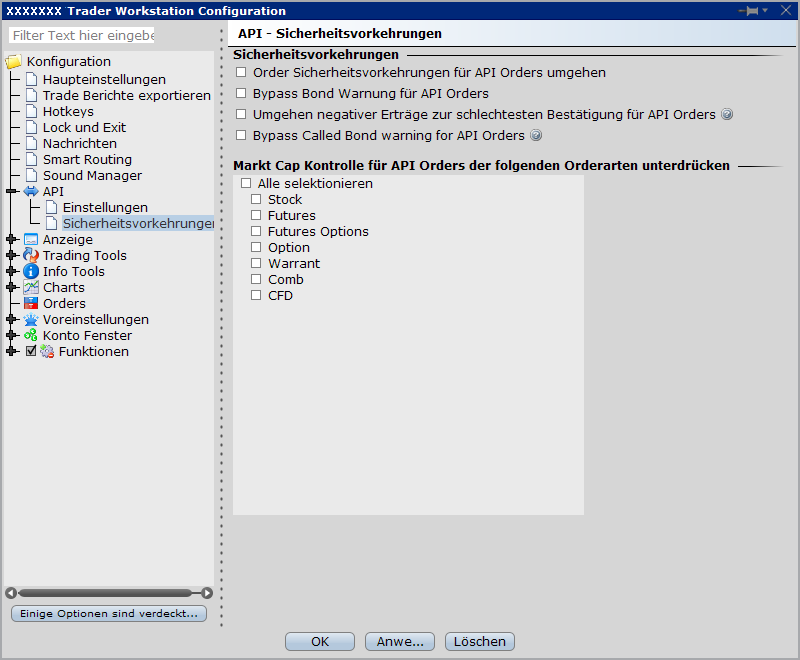The image size is (800, 660).
Task: Click 'Einige Optionen sind verdeckt...' button
Action: click(108, 614)
